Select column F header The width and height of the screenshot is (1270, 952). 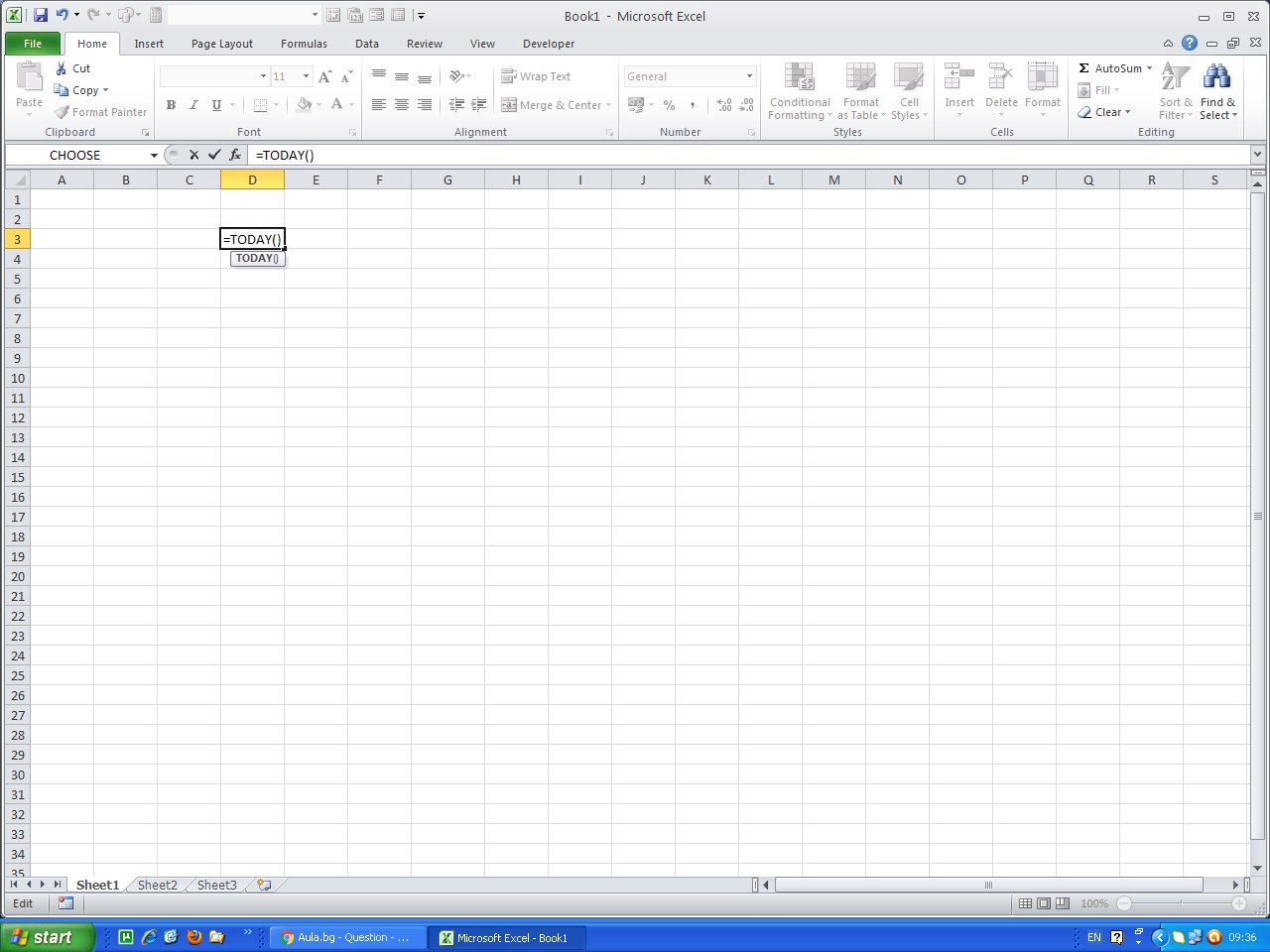point(379,179)
